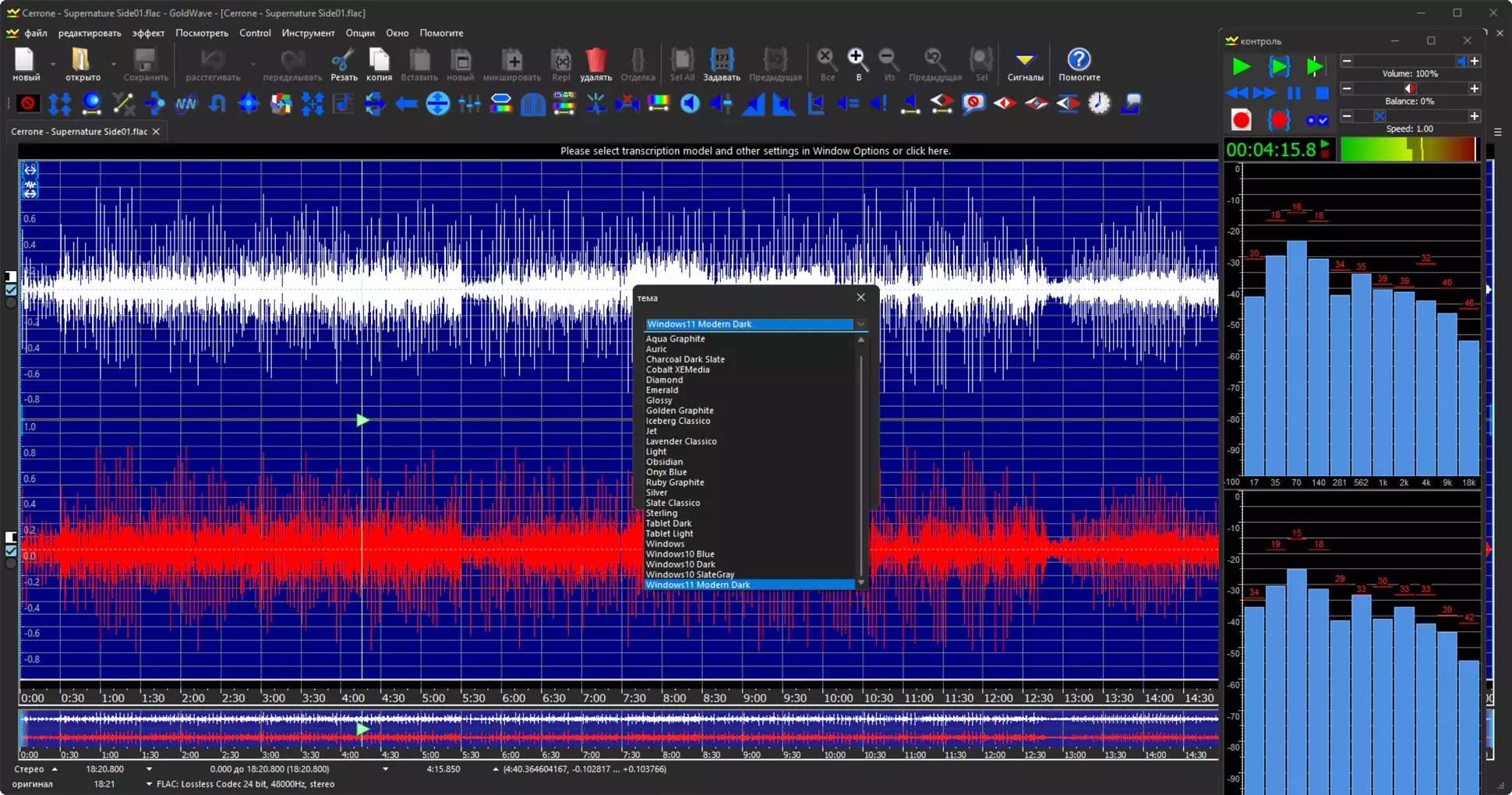This screenshot has height=795, width=1512.
Task: Increase volume with the plus button
Action: click(x=1474, y=61)
